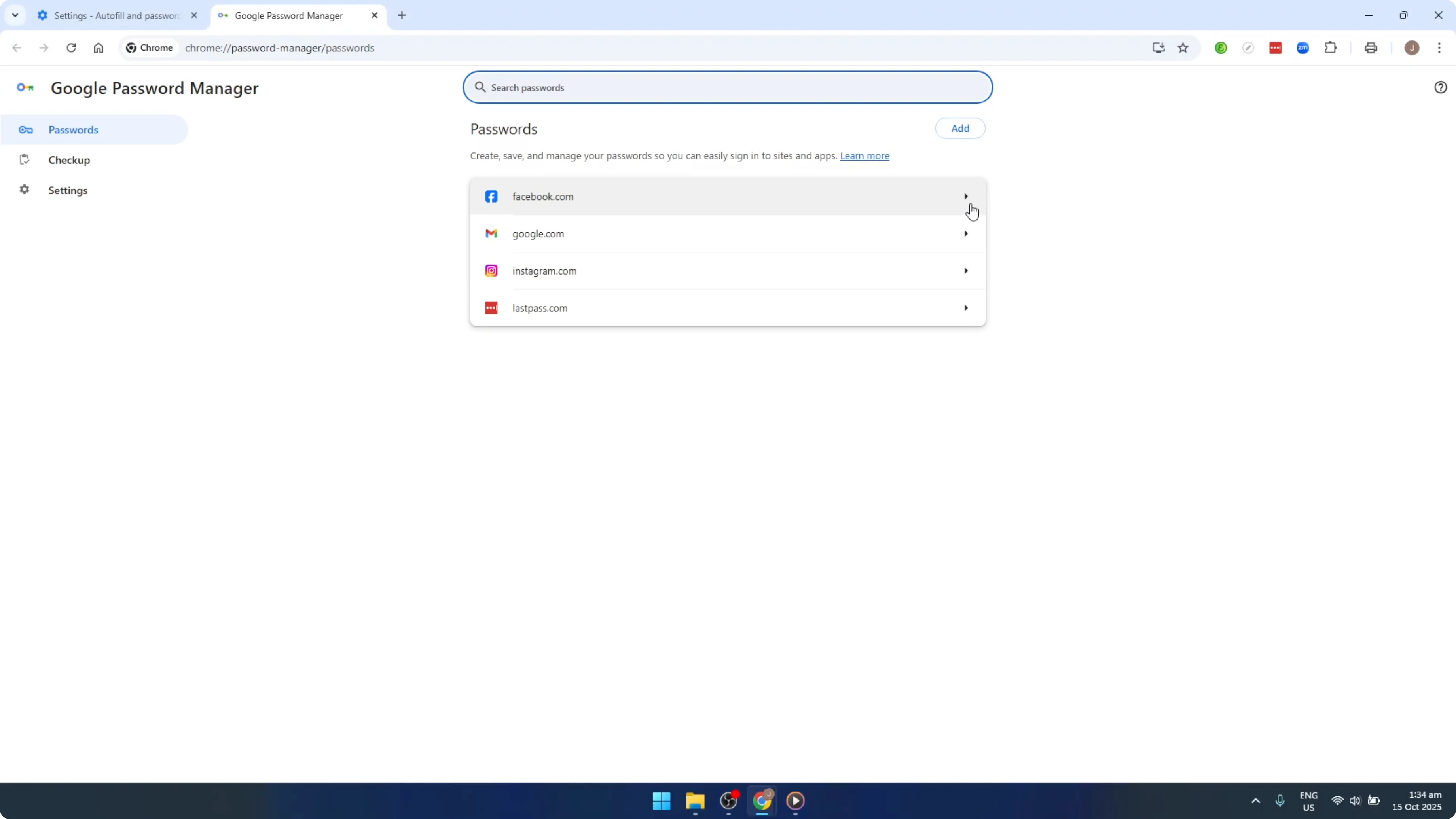The height and width of the screenshot is (819, 1456).
Task: Open Wi-Fi network tray icon
Action: pyautogui.click(x=1337, y=801)
